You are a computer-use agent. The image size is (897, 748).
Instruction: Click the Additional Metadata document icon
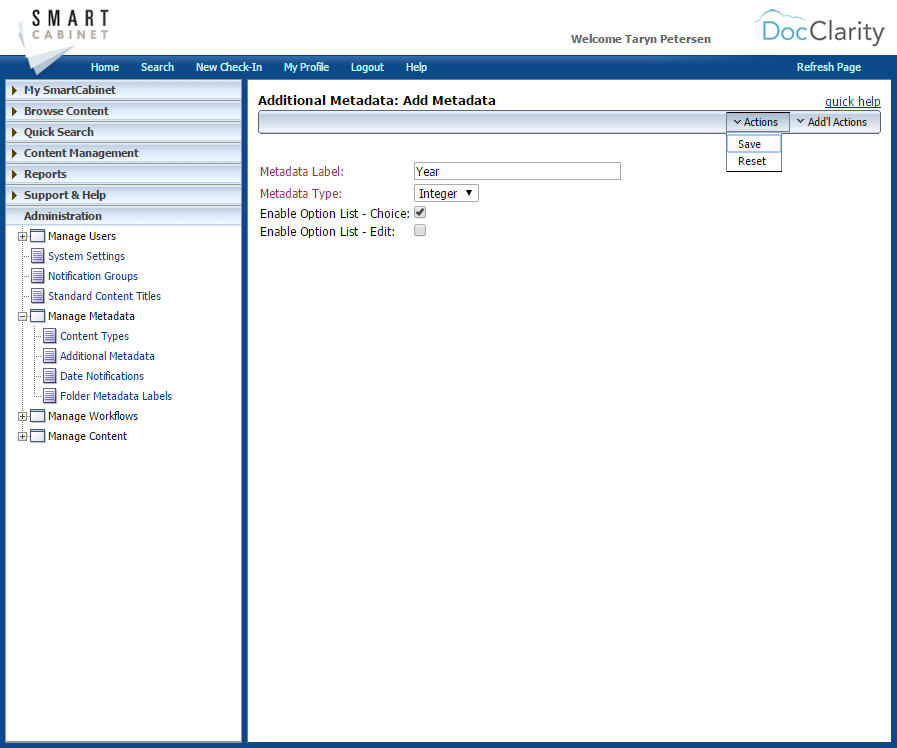49,356
